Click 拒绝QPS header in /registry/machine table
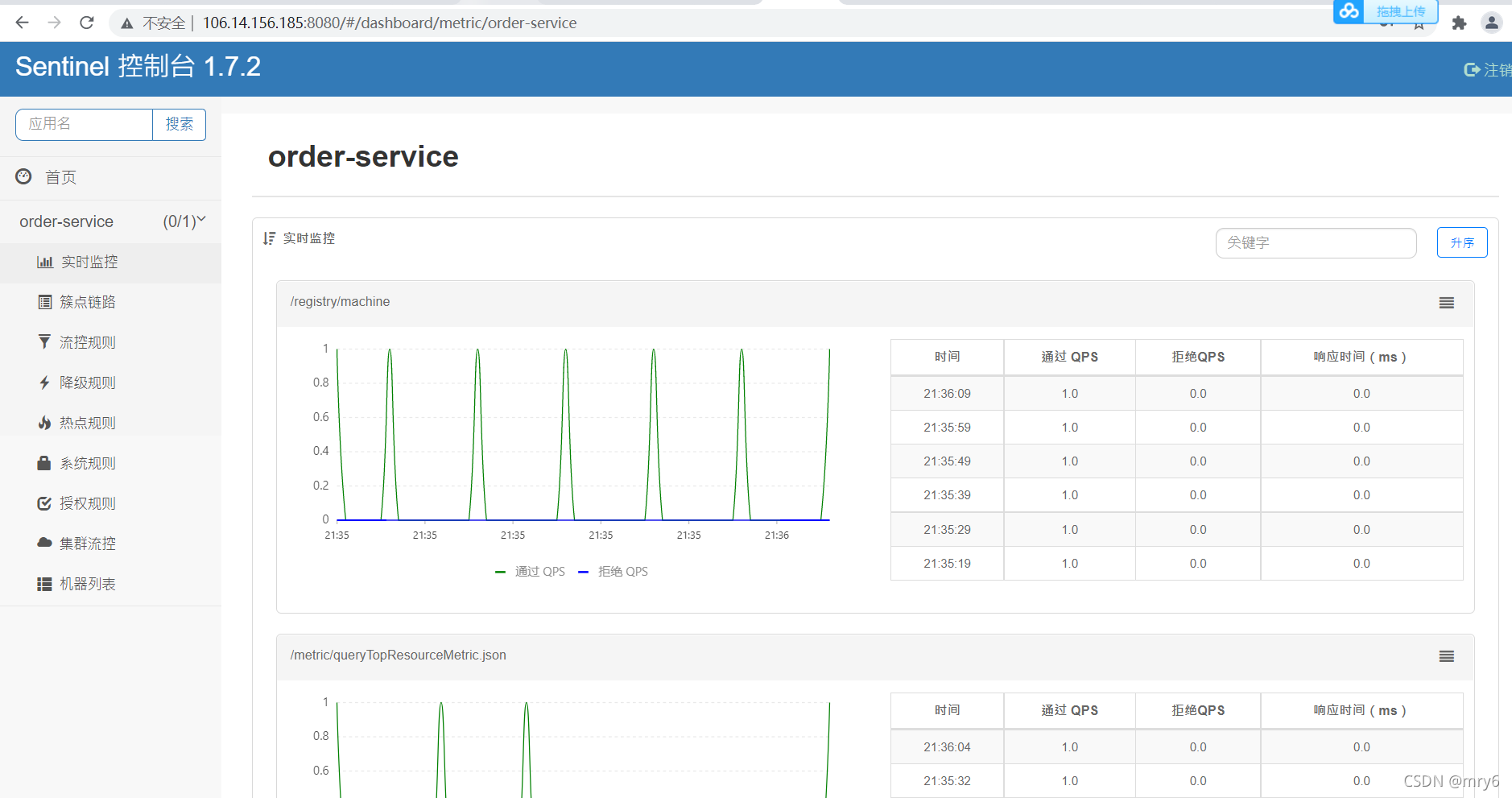 pyautogui.click(x=1198, y=357)
